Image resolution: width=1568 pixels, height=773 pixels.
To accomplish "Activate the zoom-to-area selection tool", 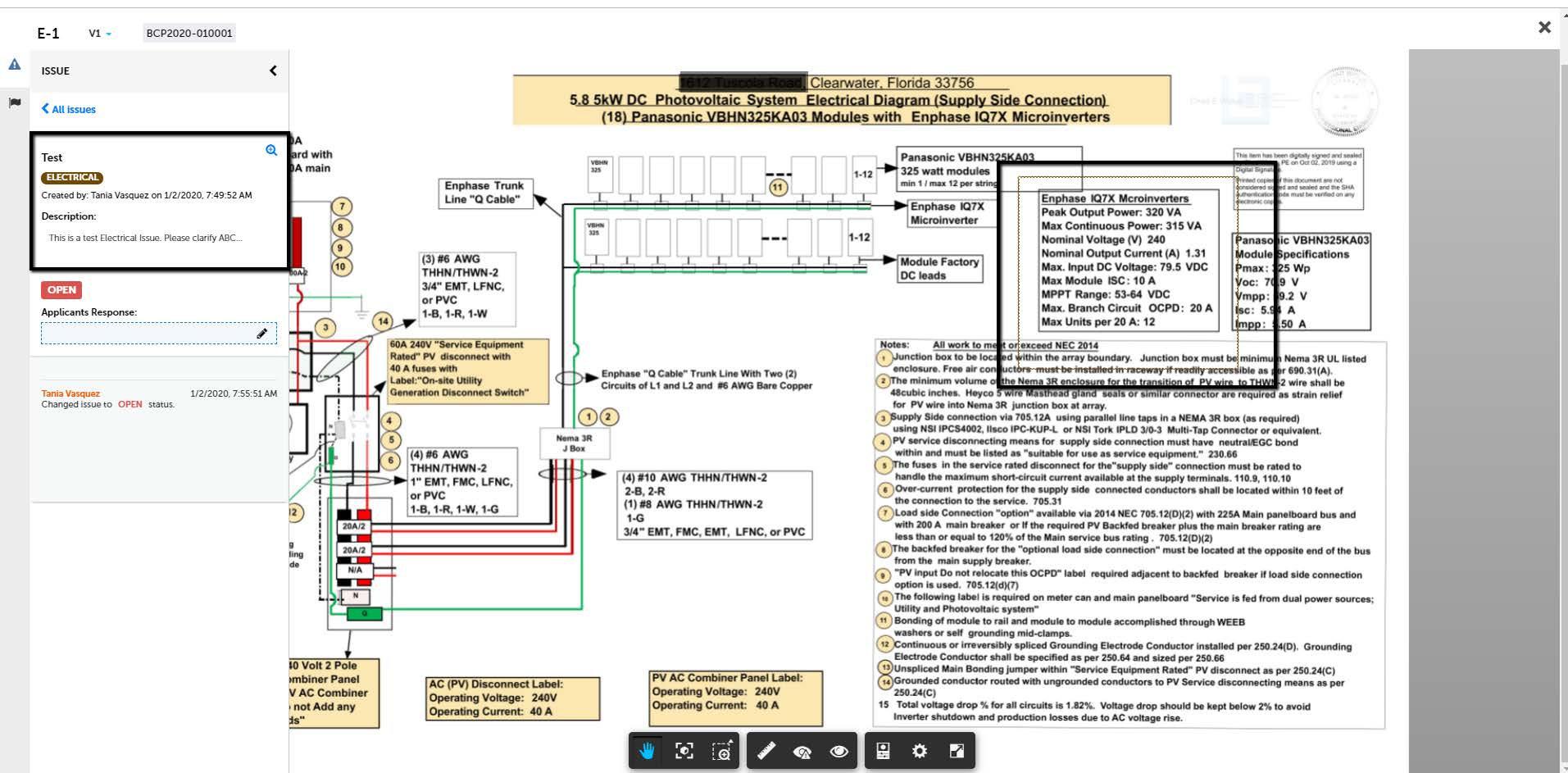I will pos(721,751).
